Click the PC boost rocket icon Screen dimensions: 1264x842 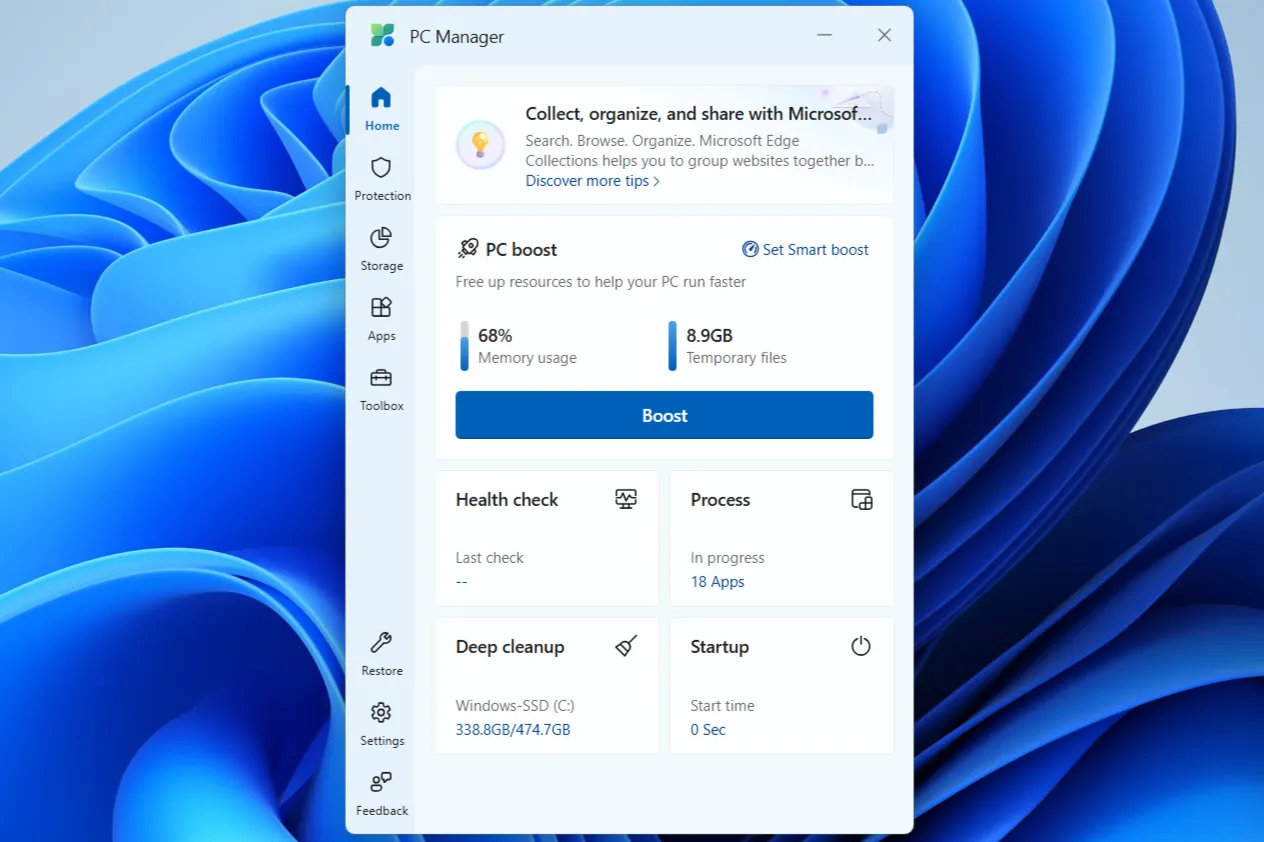469,248
